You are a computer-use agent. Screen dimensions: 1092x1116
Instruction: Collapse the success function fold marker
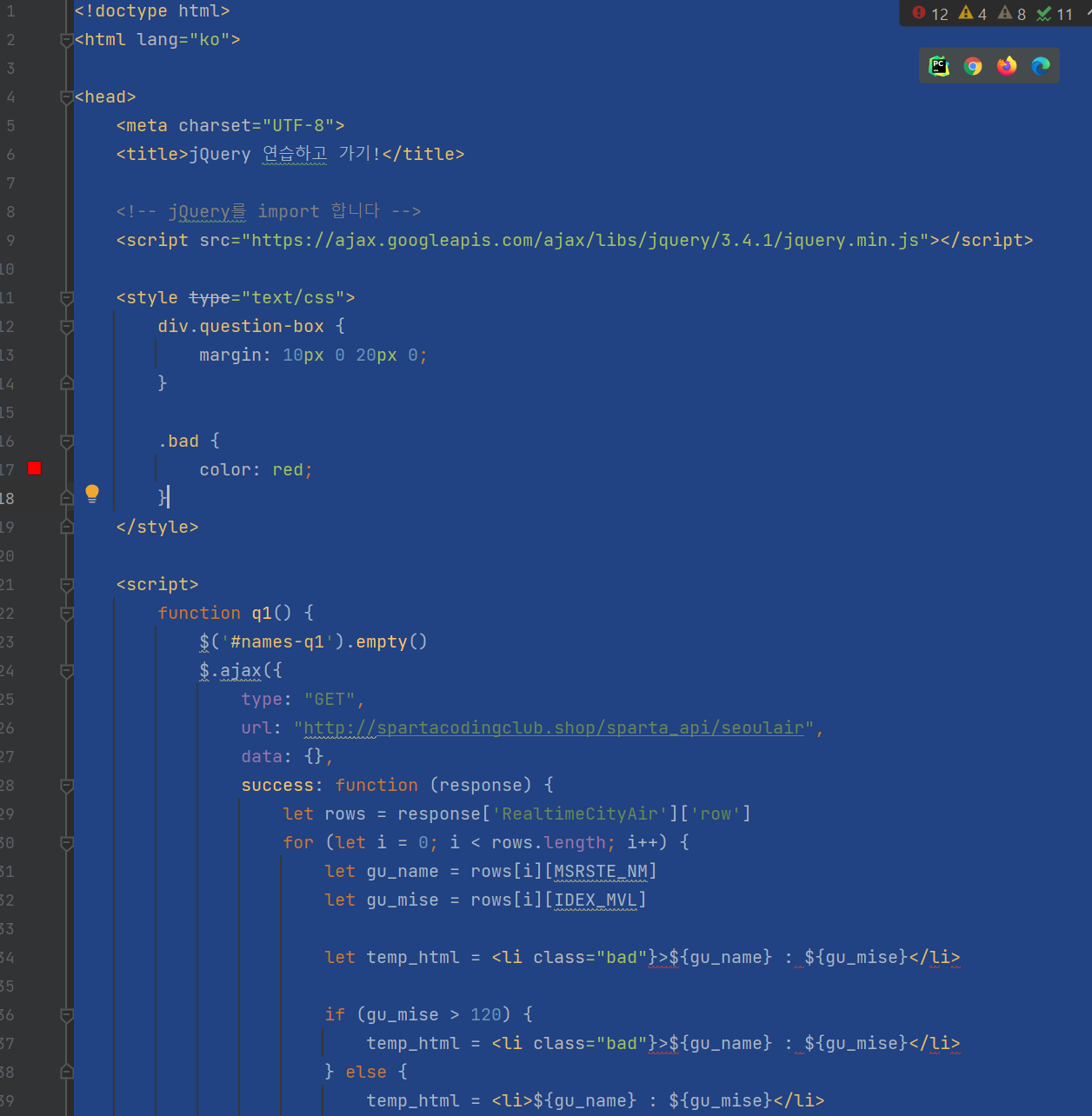67,786
